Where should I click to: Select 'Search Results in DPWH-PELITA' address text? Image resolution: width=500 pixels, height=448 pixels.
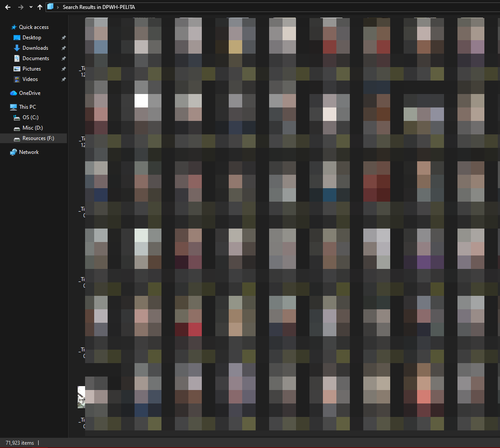[99, 7]
